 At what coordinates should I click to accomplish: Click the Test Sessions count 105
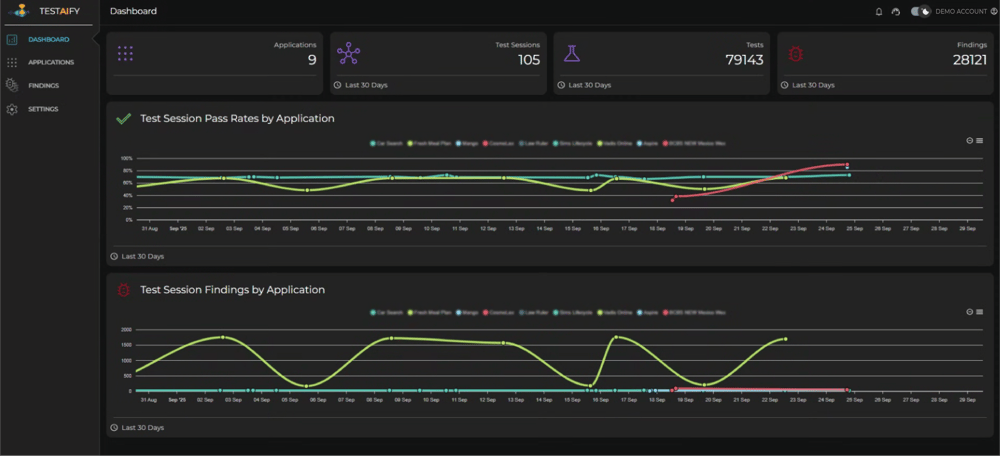tap(528, 60)
